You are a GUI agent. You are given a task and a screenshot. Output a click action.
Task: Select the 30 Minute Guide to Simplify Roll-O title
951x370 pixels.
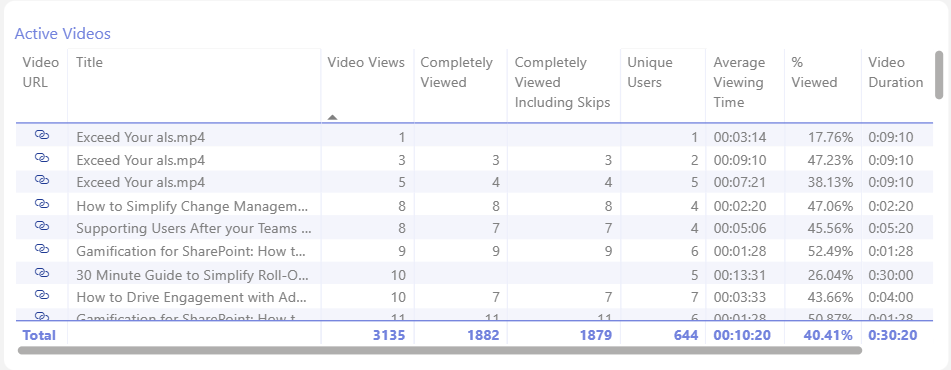click(x=193, y=275)
